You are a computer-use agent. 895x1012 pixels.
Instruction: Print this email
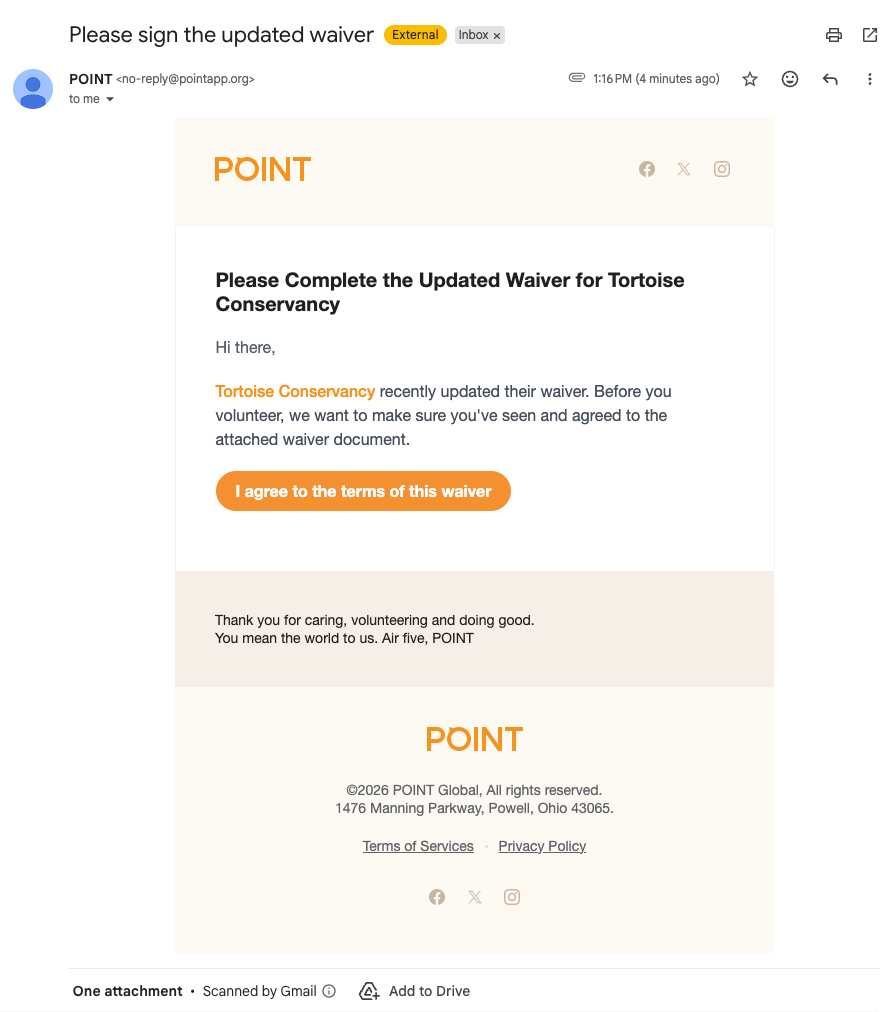point(833,35)
